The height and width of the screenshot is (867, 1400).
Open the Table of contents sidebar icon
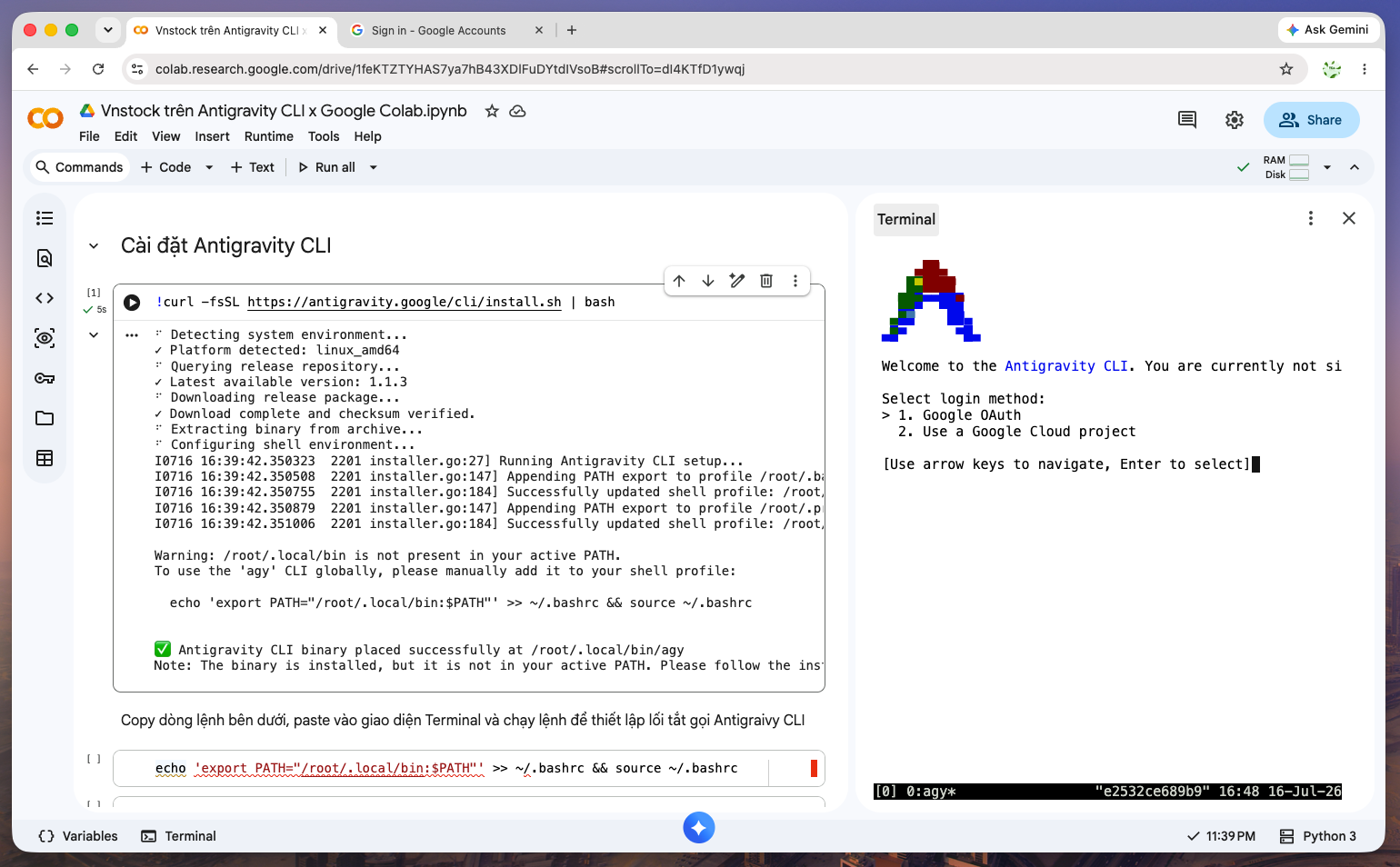[45, 218]
